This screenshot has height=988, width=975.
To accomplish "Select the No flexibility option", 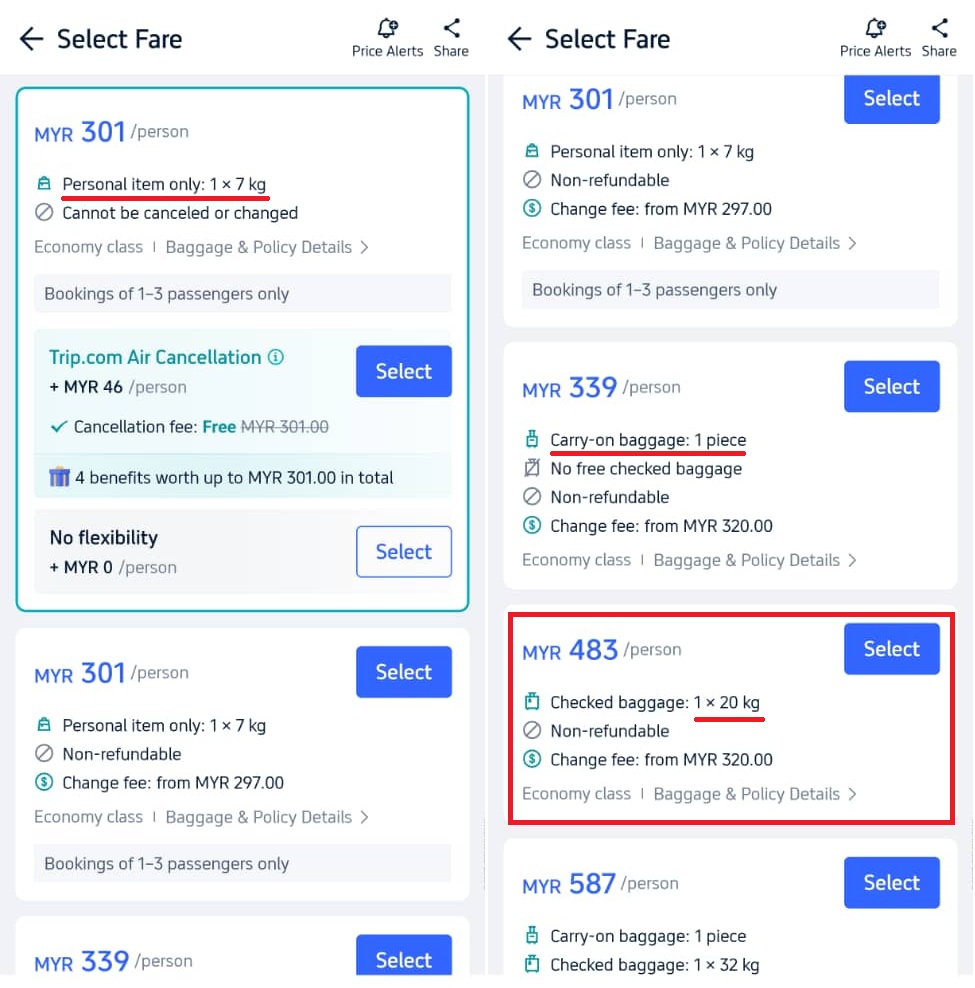I will click(x=403, y=552).
